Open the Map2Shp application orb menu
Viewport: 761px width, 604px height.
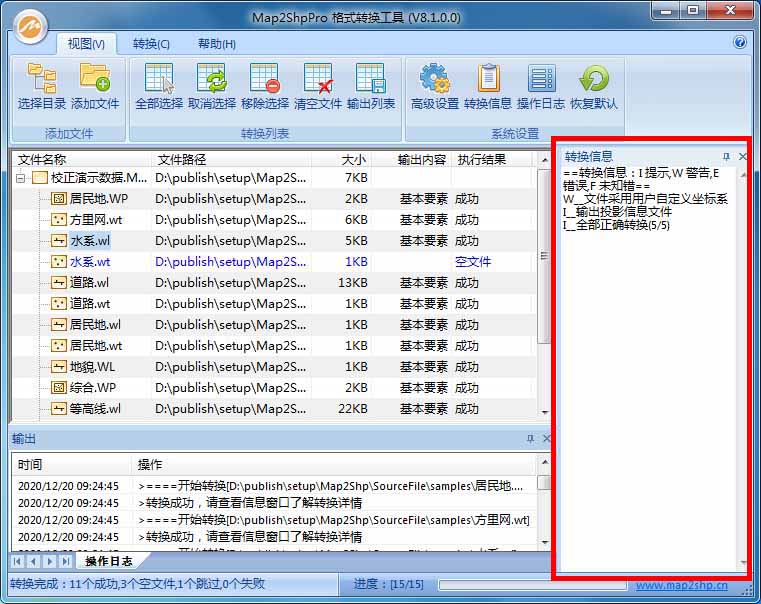click(x=30, y=27)
